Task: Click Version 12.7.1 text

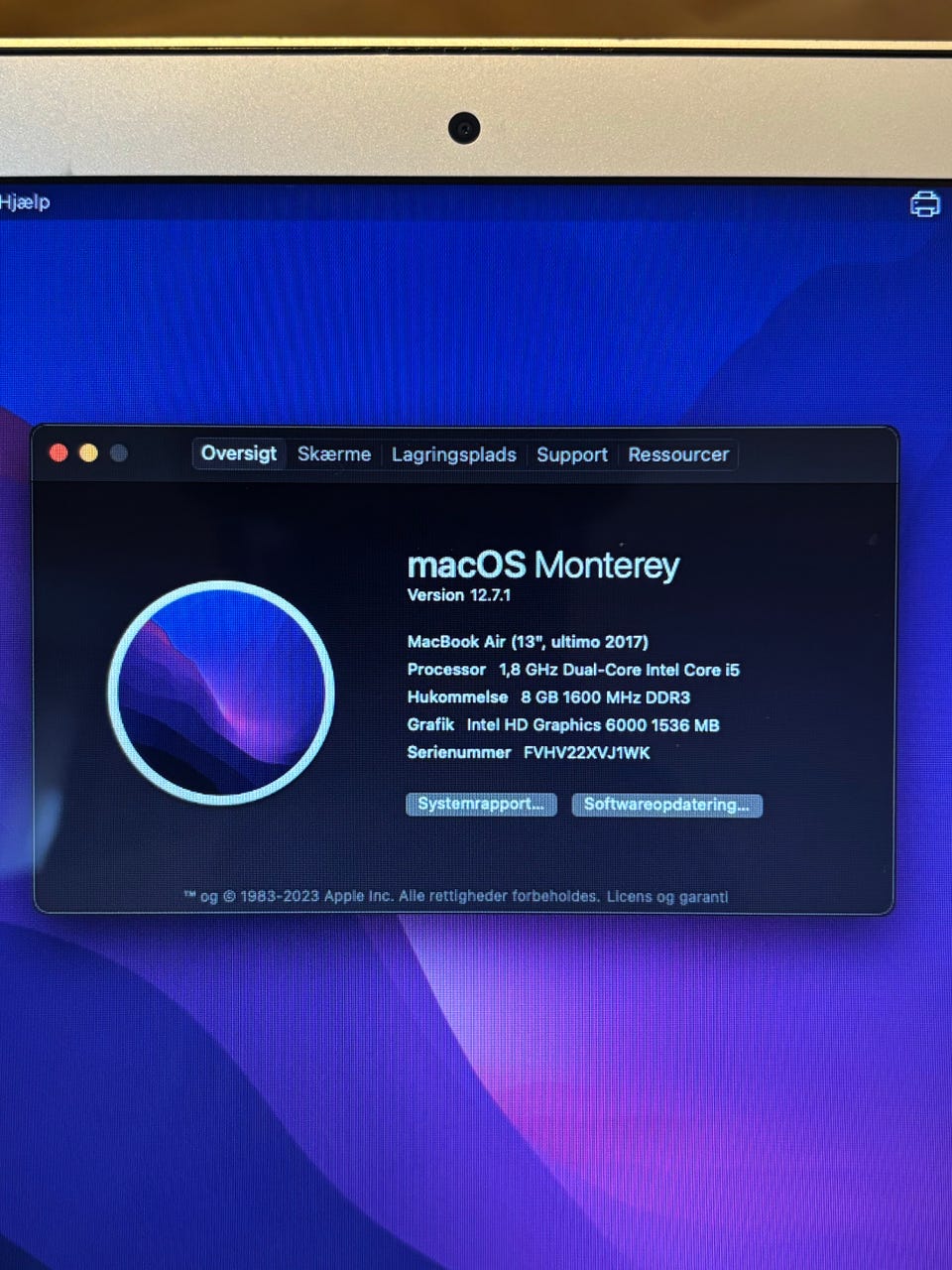Action: coord(459,595)
